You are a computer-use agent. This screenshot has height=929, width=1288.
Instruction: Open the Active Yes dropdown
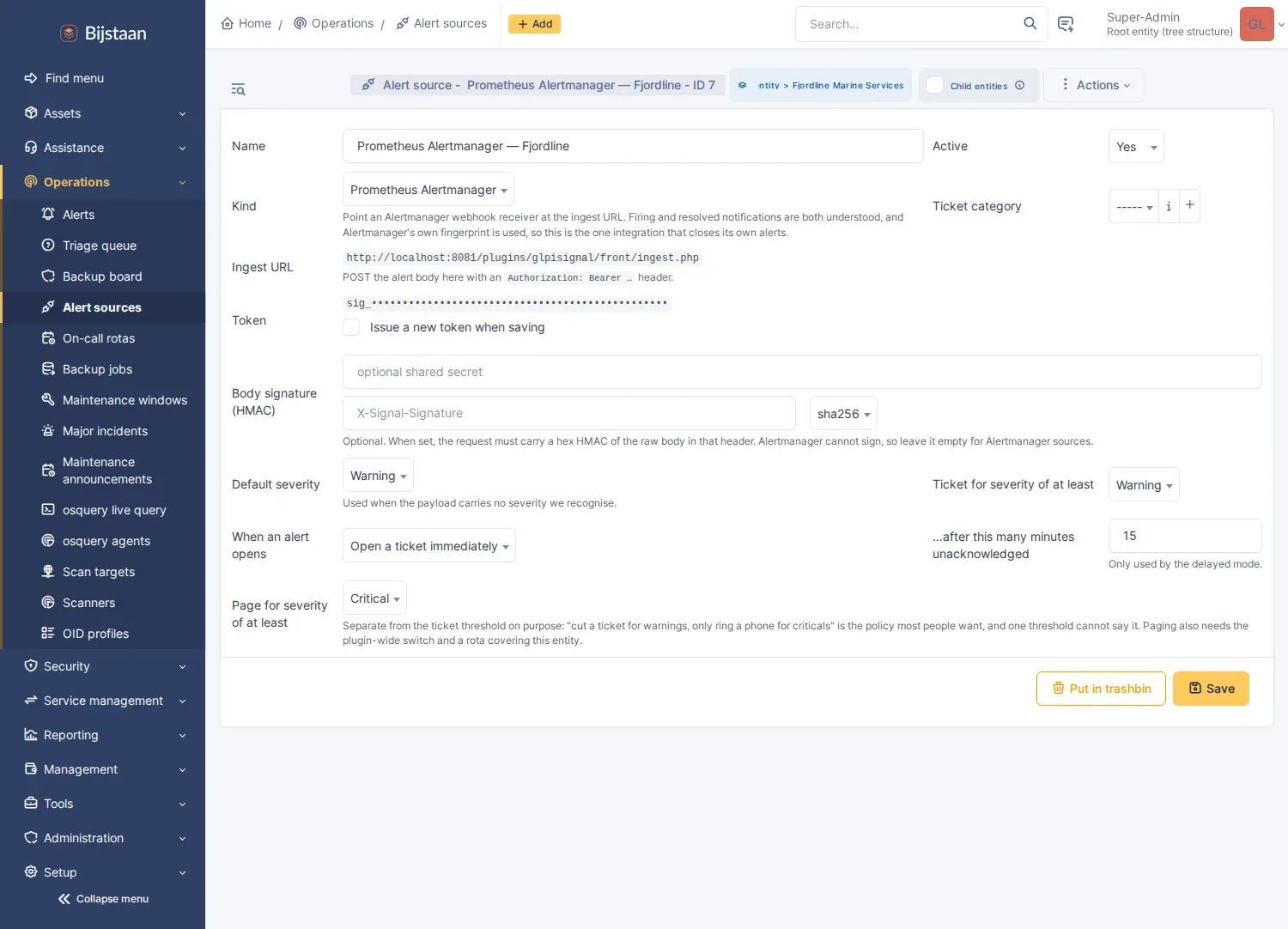[x=1136, y=147]
